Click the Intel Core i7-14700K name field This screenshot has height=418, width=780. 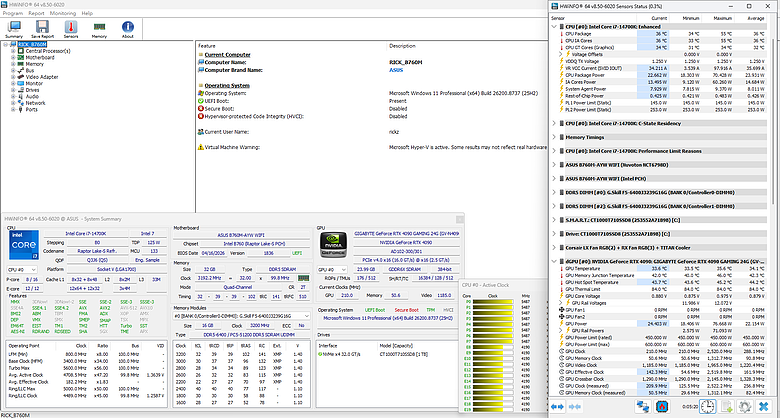point(85,233)
